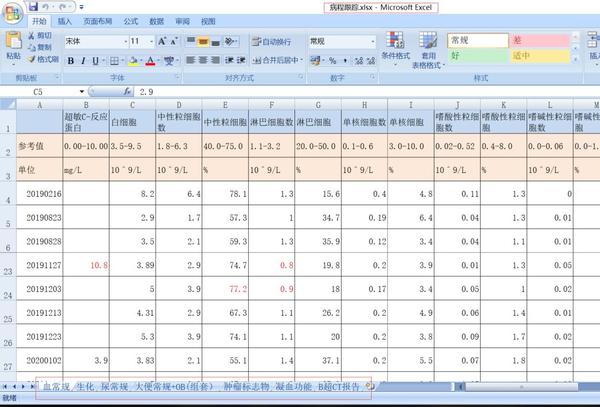Click the insert function fx button
The width and height of the screenshot is (600, 407).
pyautogui.click(x=127, y=92)
